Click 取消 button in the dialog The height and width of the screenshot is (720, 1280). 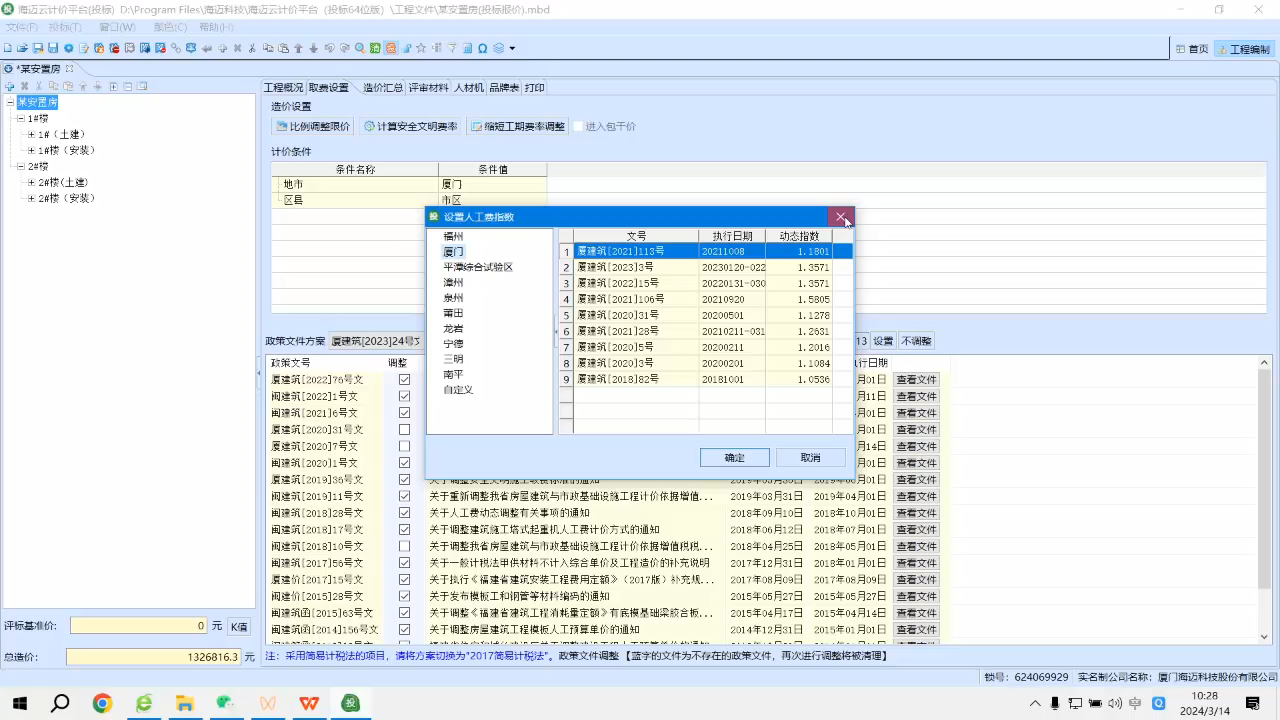[811, 457]
